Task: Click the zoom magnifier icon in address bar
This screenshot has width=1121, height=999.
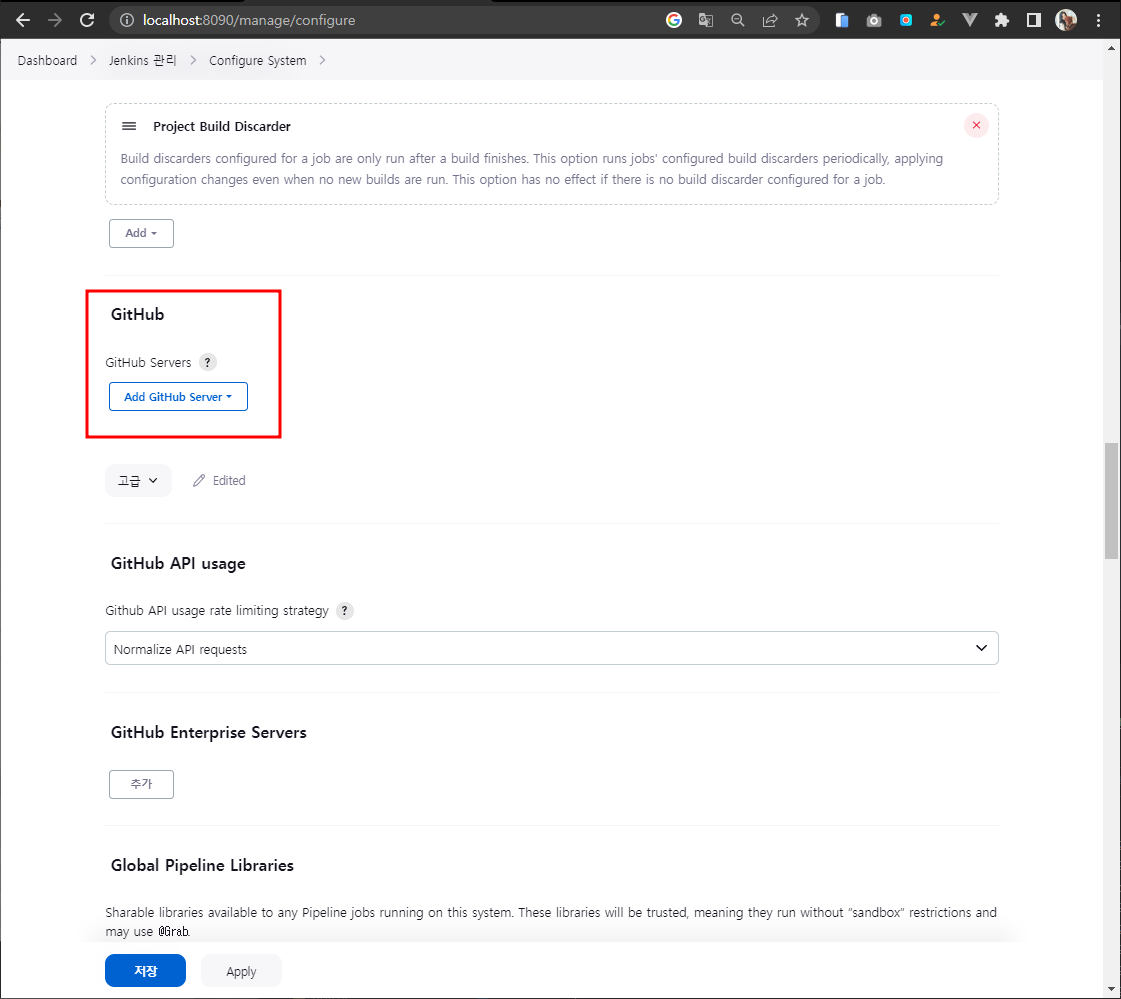Action: point(738,20)
